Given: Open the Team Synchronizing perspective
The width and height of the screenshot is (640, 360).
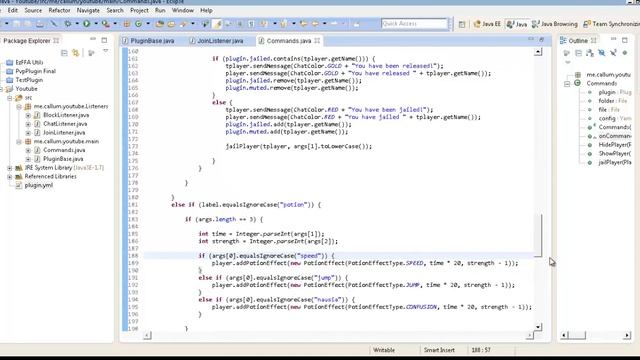Looking at the screenshot, I should (611, 24).
